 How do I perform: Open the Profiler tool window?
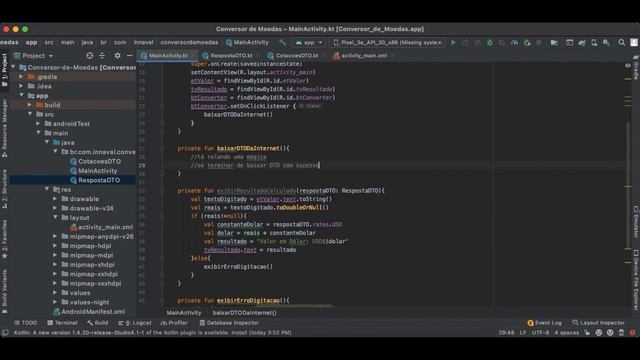174,323
